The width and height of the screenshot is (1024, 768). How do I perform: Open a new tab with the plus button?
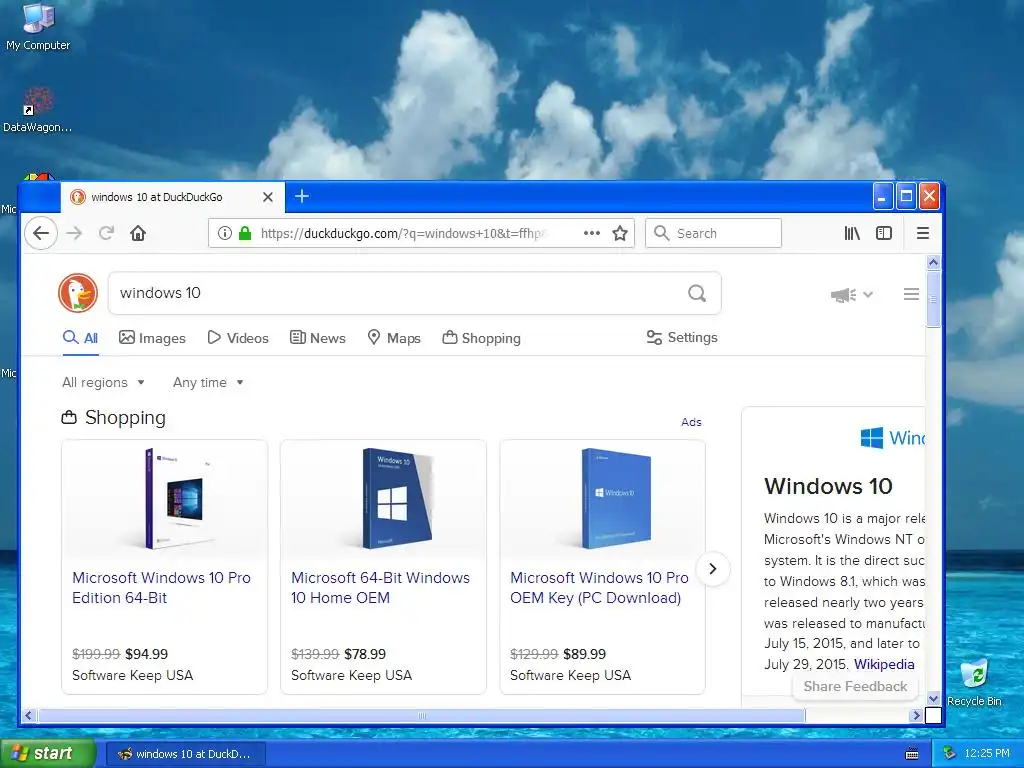coord(302,196)
